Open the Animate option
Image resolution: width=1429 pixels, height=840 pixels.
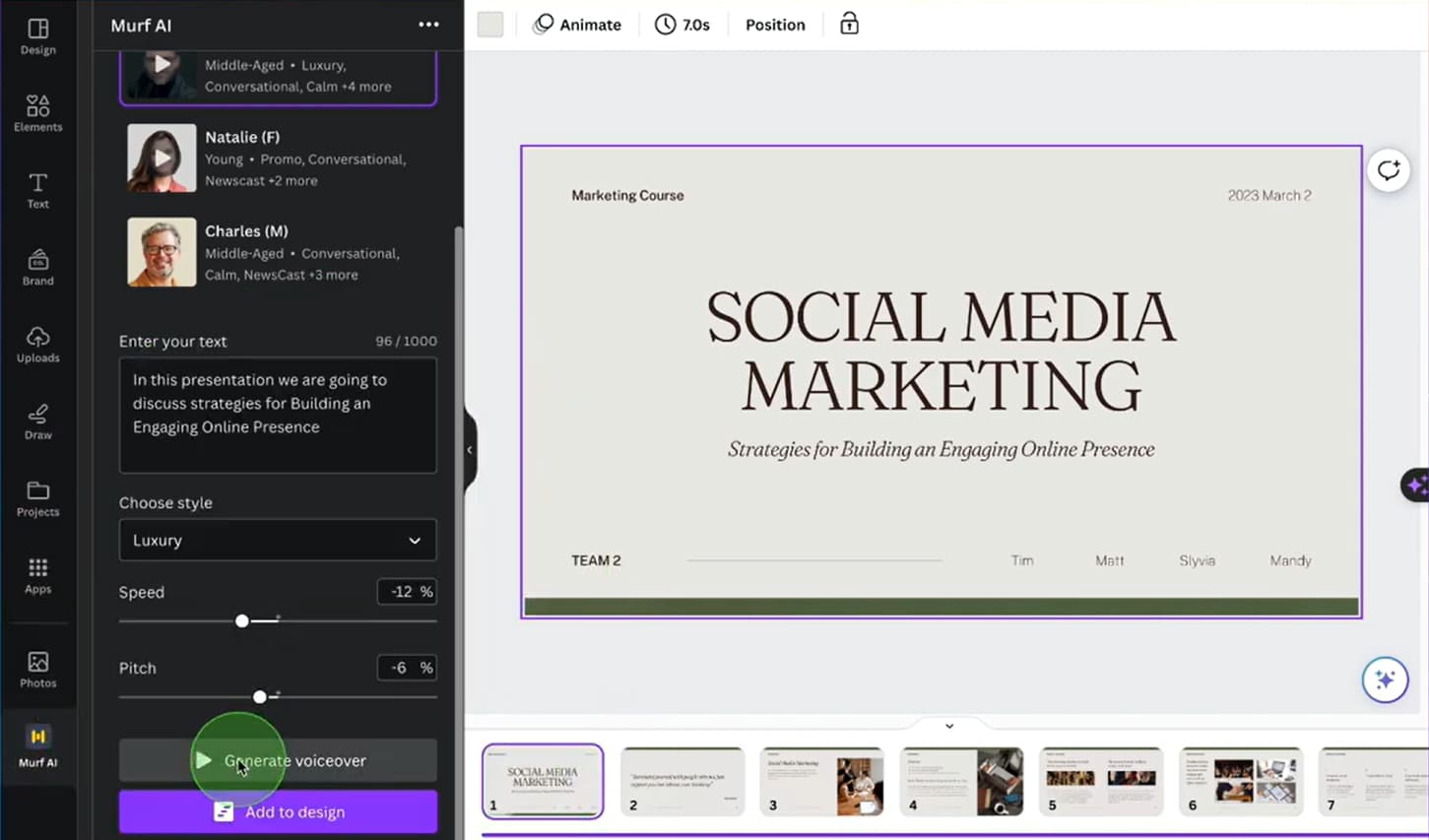577,25
